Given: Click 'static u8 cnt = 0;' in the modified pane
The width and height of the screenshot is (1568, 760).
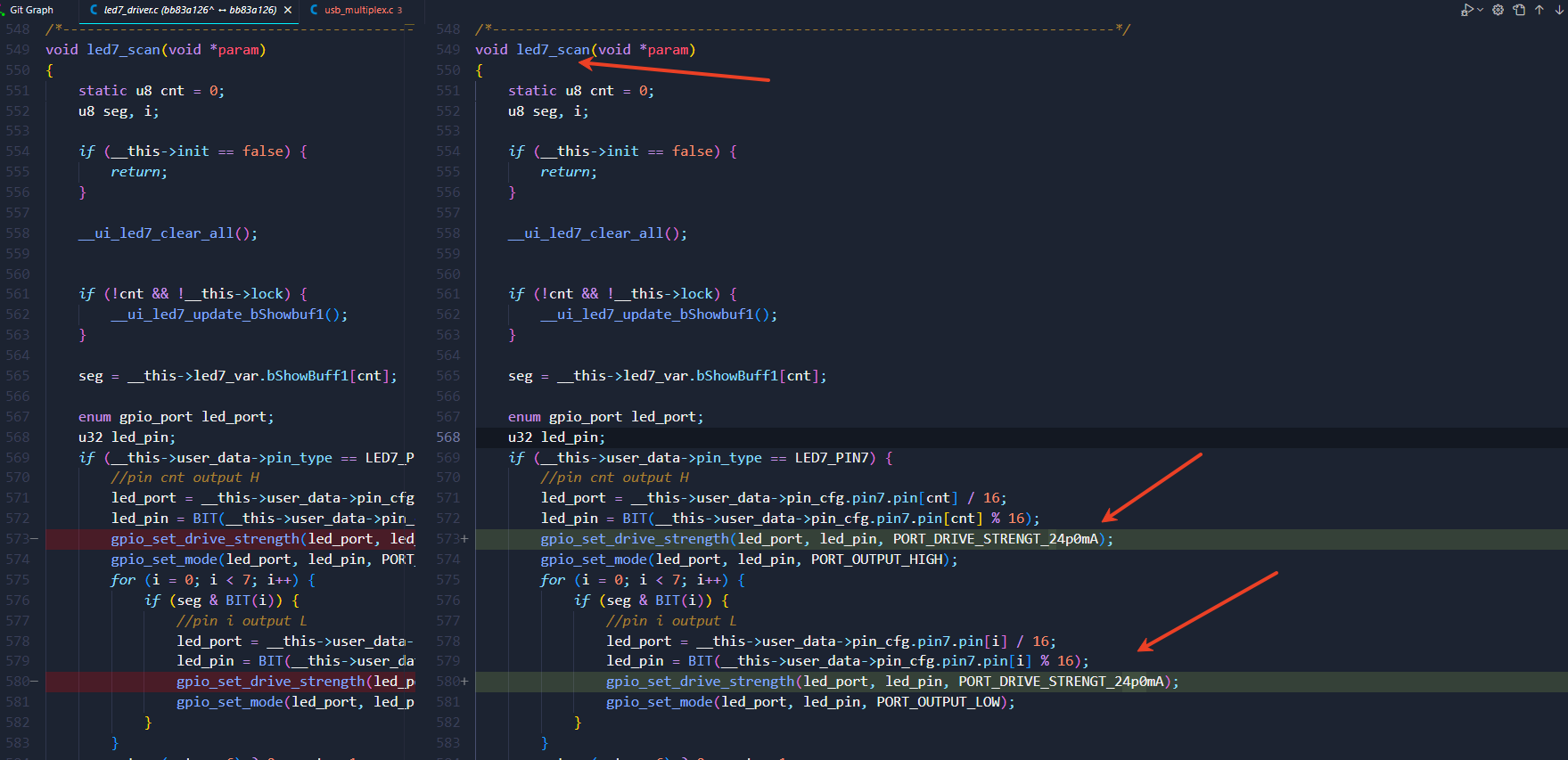Looking at the screenshot, I should [581, 91].
